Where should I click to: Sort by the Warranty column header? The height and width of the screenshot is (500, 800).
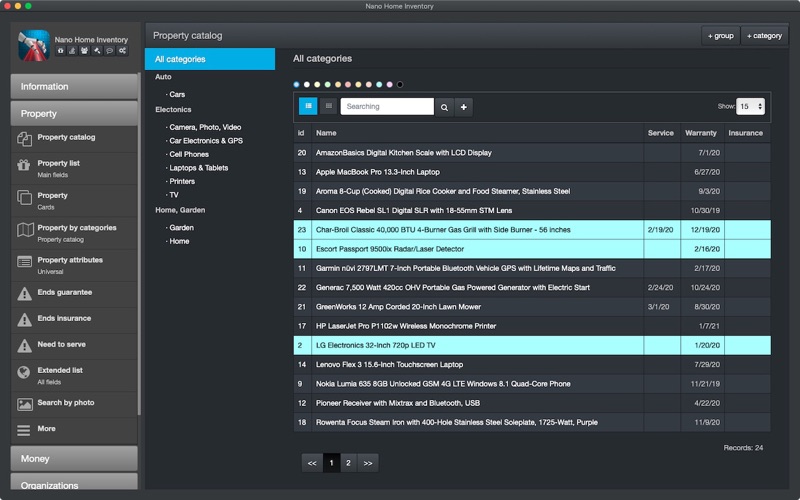click(701, 133)
